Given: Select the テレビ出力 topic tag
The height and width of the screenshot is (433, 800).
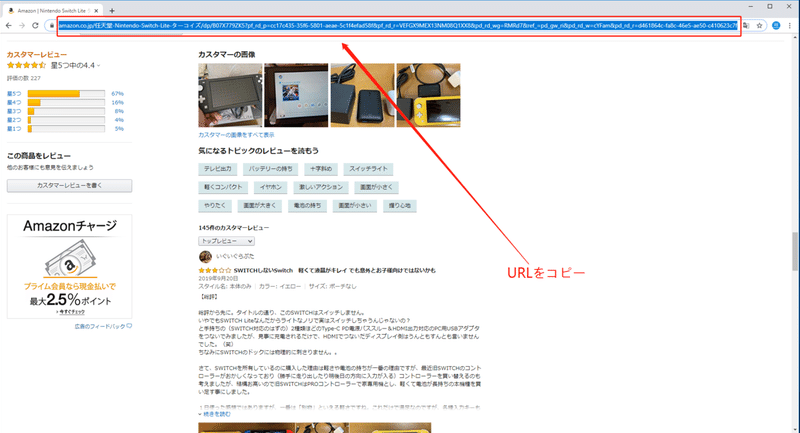Looking at the screenshot, I should coord(218,169).
